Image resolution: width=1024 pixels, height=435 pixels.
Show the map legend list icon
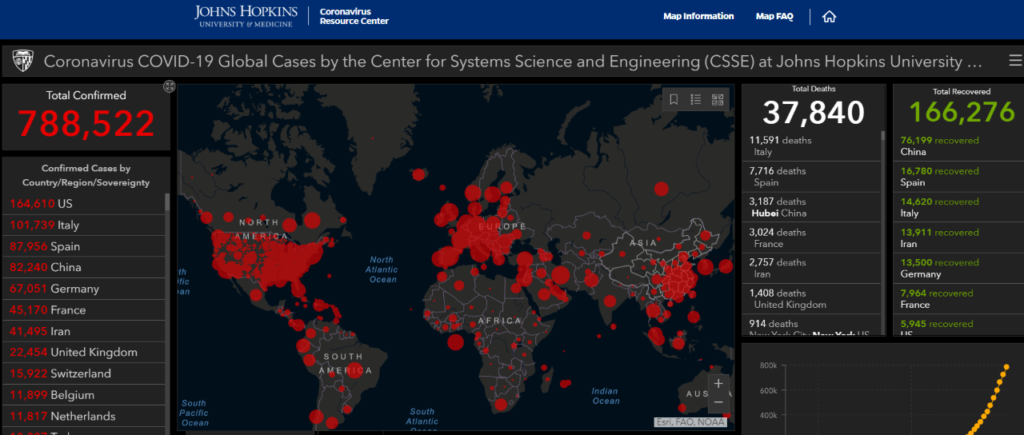pos(696,99)
